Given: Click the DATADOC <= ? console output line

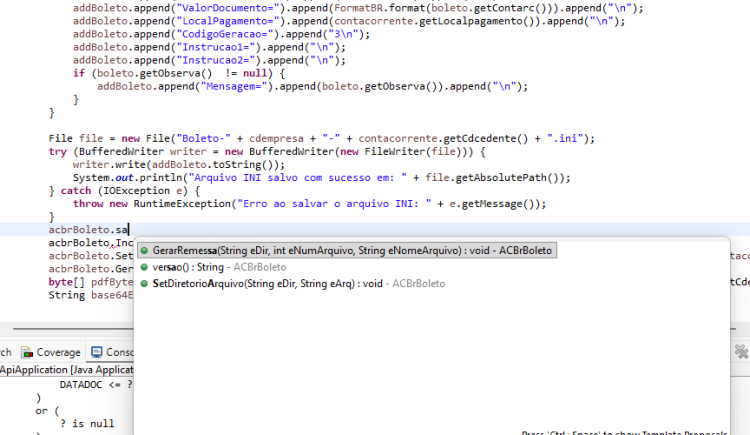Looking at the screenshot, I should coord(96,385).
